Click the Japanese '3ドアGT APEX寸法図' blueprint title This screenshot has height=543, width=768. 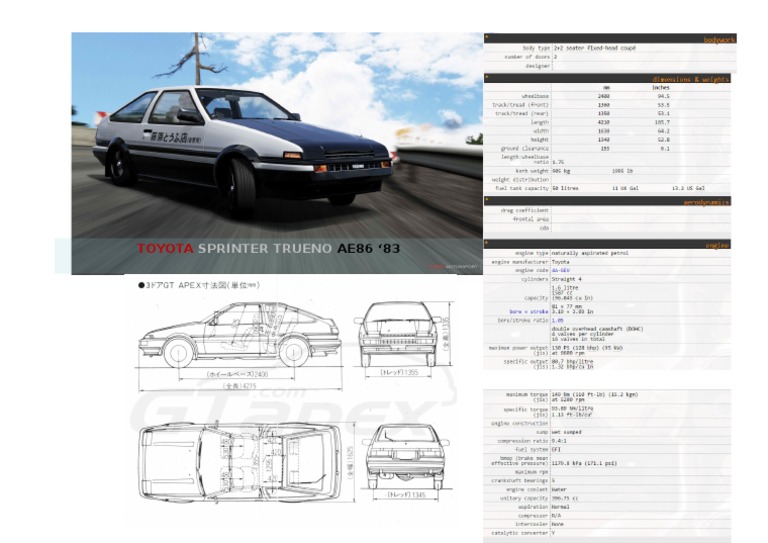coord(199,285)
